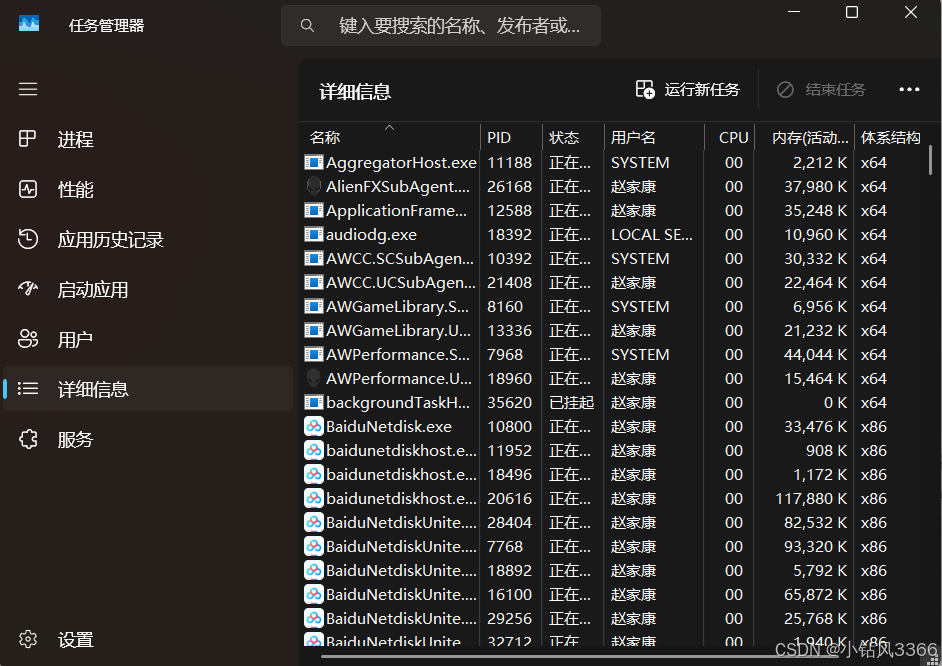This screenshot has height=666, width=942.
Task: Click the 服务 puzzle icon
Action: pos(28,439)
